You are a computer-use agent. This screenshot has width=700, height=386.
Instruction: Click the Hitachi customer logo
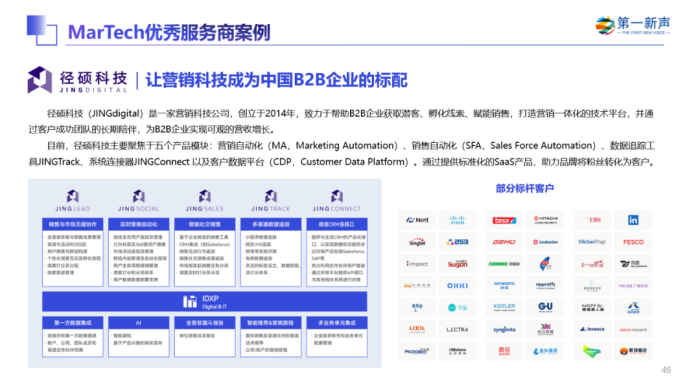(x=546, y=220)
